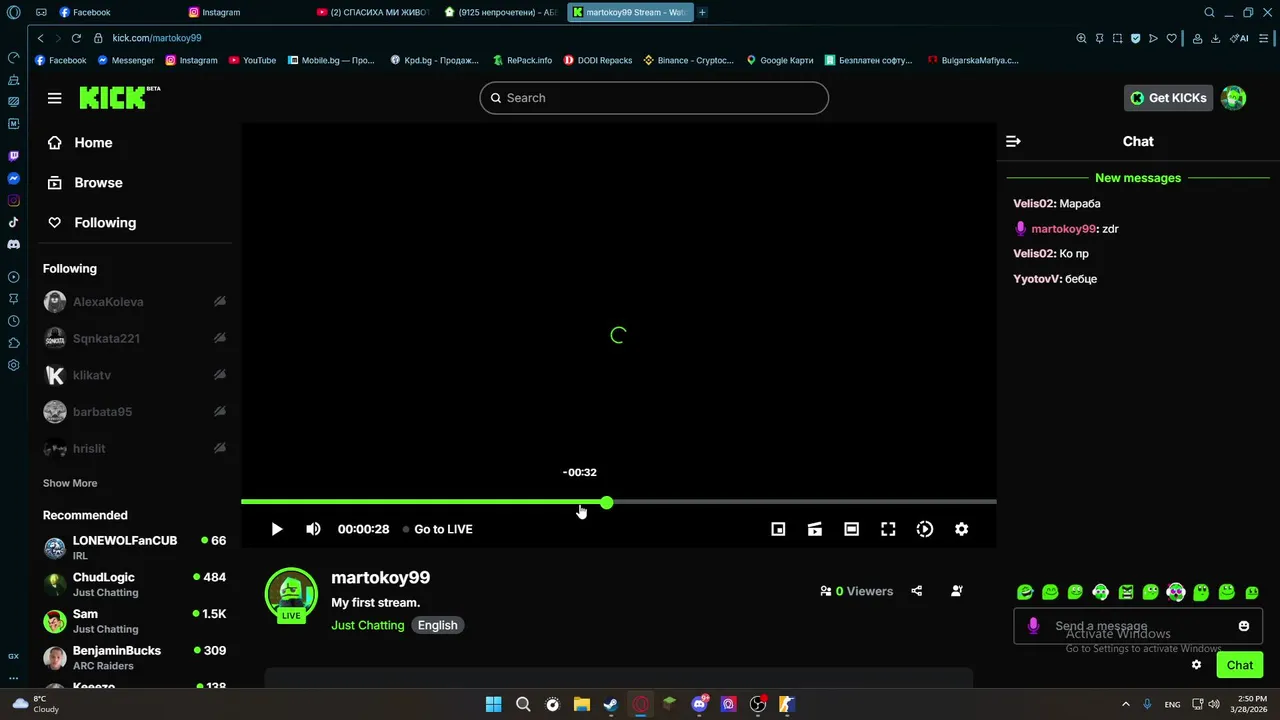Open the video player settings gear

tap(961, 529)
